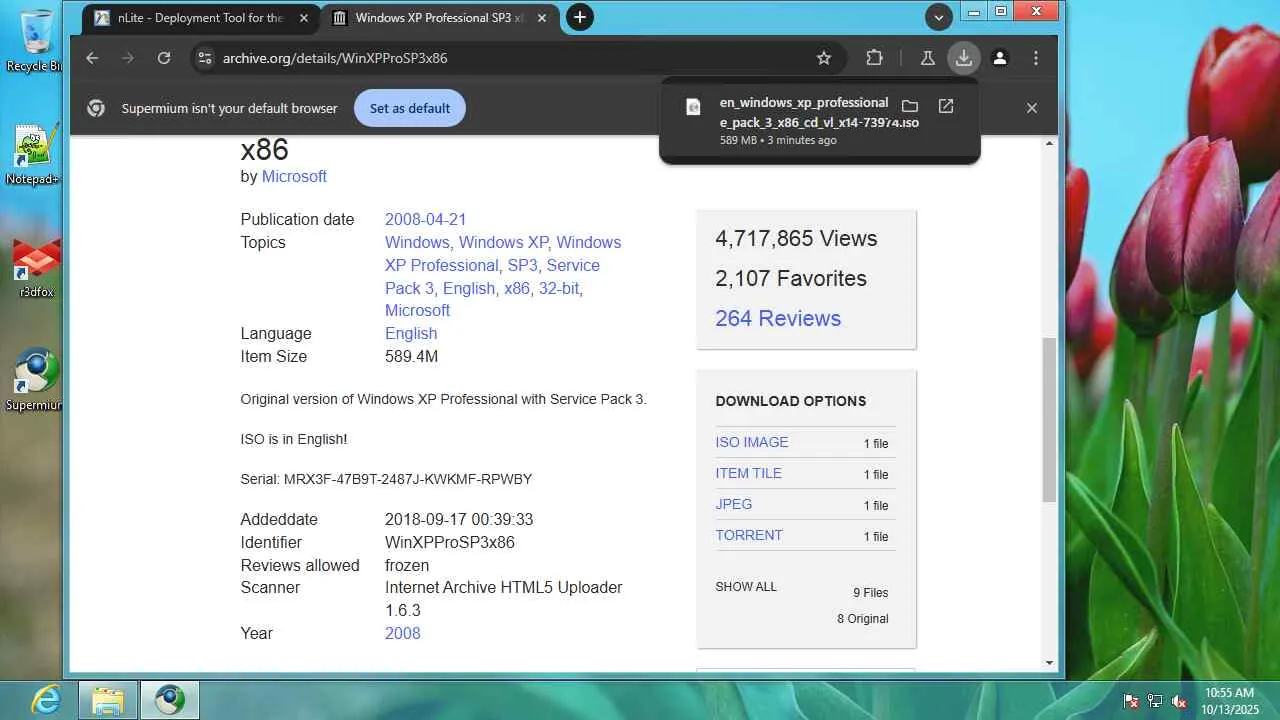Go back to the previous page

92,58
